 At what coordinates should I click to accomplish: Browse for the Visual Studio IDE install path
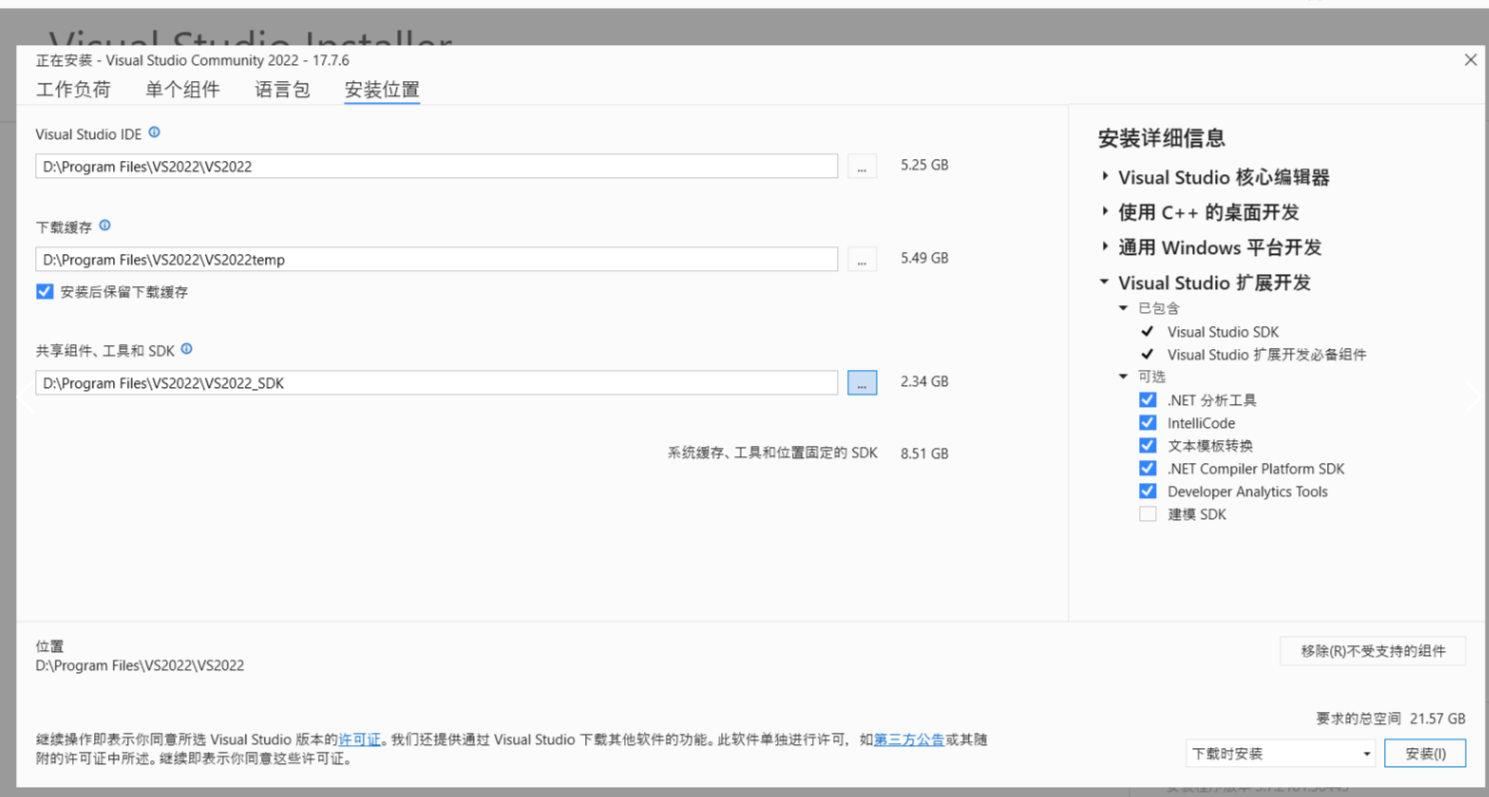point(862,166)
